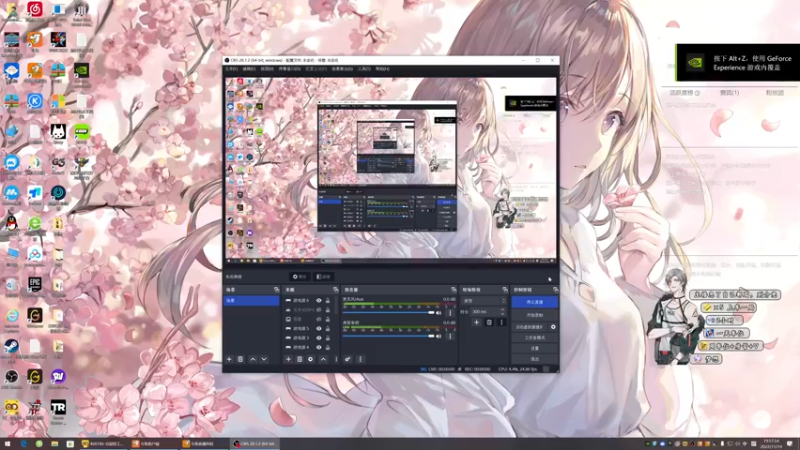Add a scene transition with plus icon
The height and width of the screenshot is (450, 800).
point(477,322)
